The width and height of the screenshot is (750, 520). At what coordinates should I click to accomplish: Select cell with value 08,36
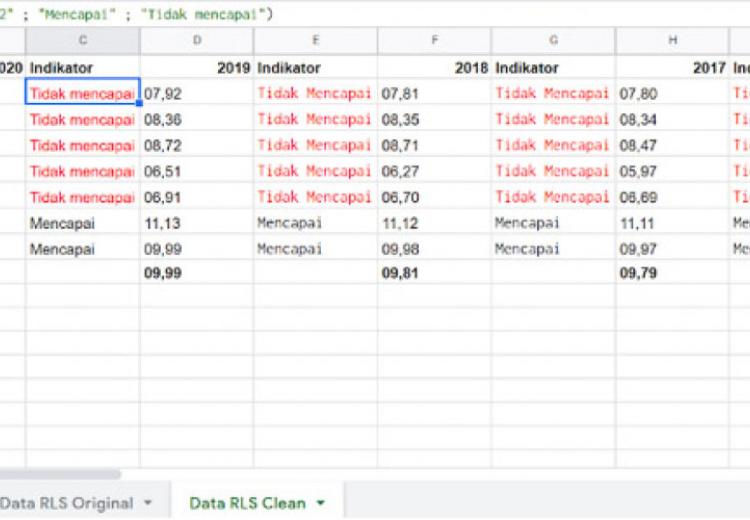(197, 119)
